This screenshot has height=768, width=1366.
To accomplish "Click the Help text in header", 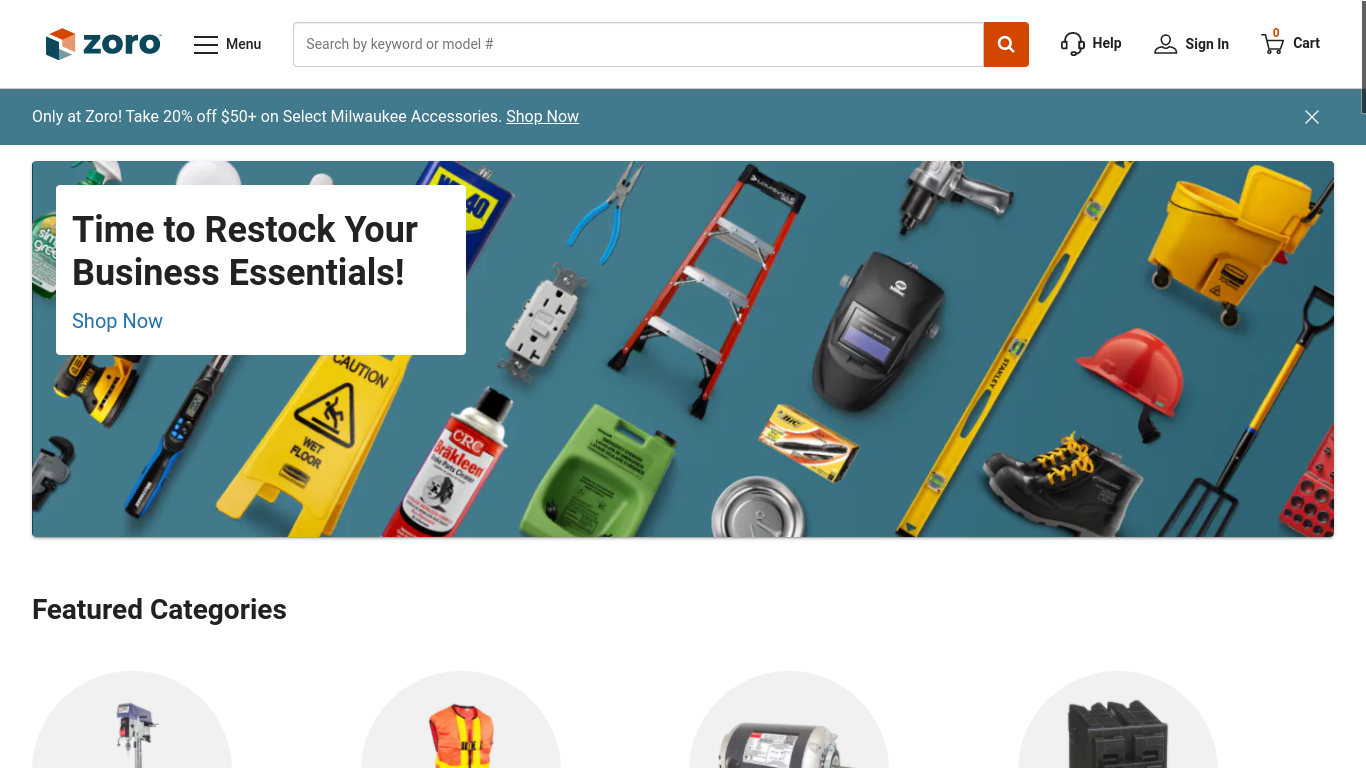I will pos(1107,43).
